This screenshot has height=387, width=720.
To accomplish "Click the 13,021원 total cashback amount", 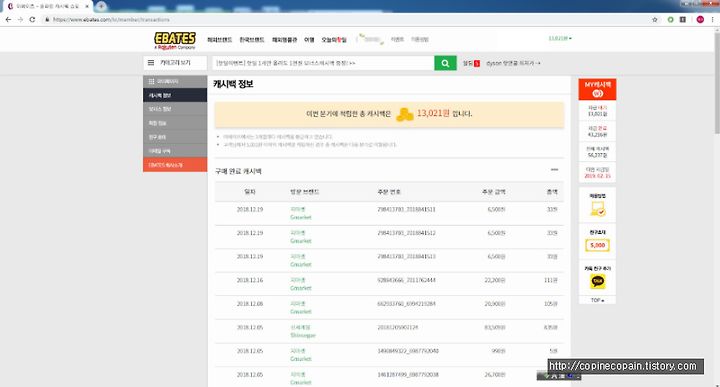I will tap(433, 113).
